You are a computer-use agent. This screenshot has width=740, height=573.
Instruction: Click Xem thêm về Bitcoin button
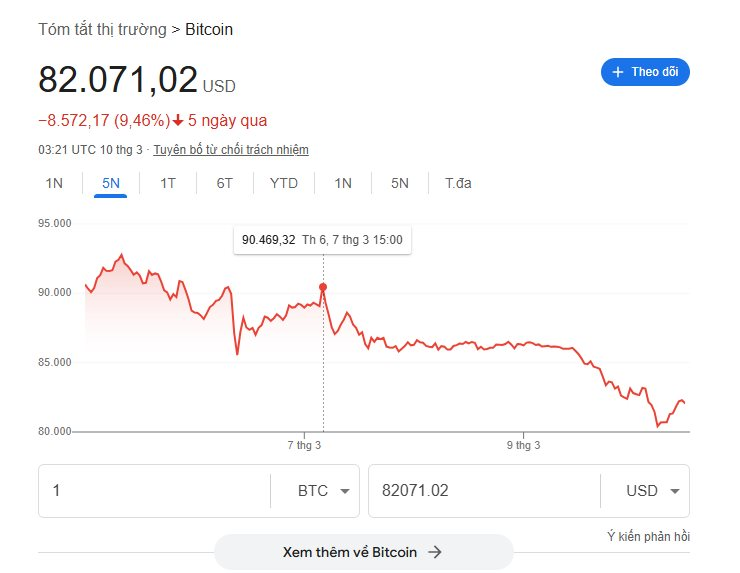(x=363, y=552)
